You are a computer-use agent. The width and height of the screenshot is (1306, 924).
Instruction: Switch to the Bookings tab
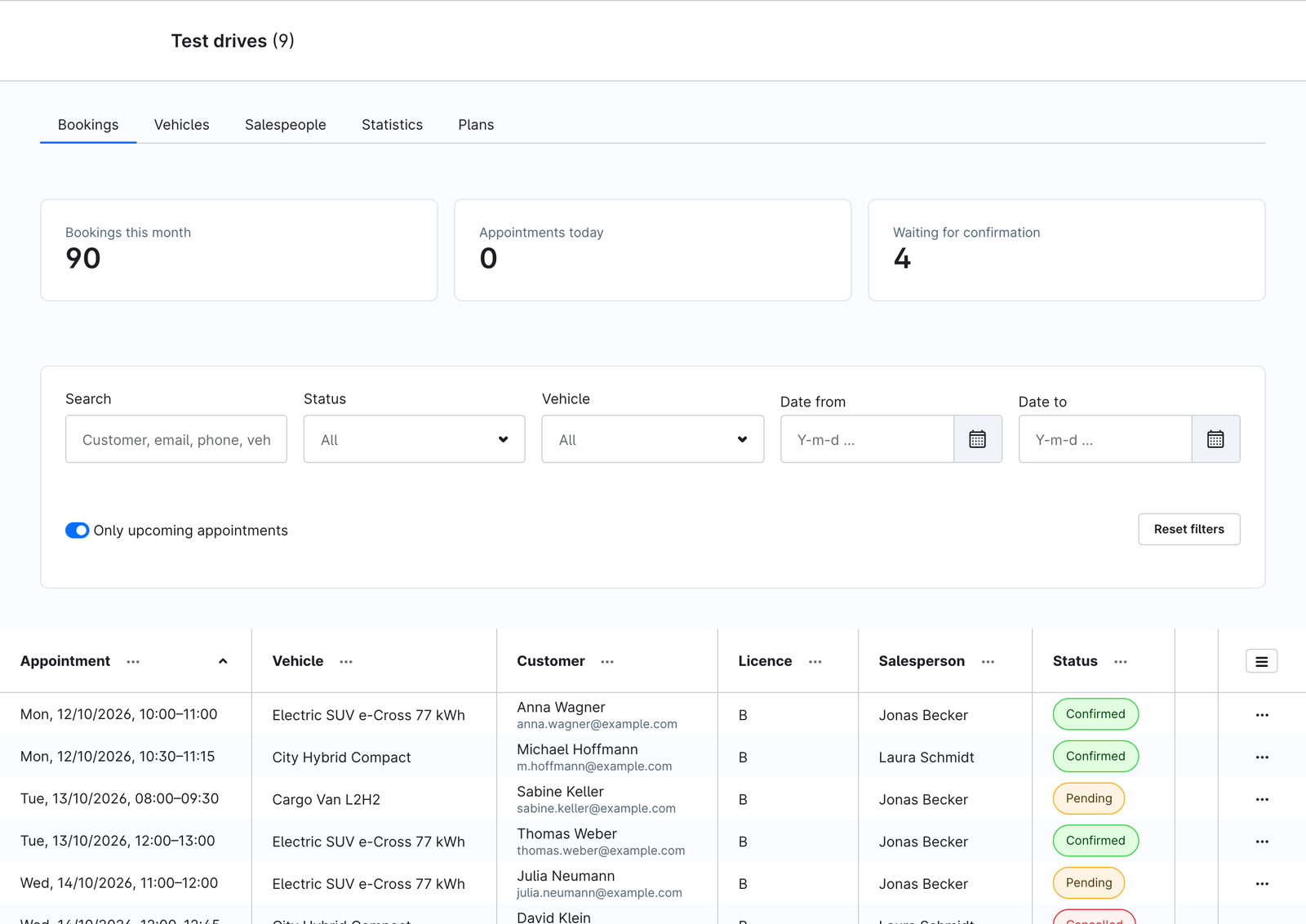pos(88,125)
